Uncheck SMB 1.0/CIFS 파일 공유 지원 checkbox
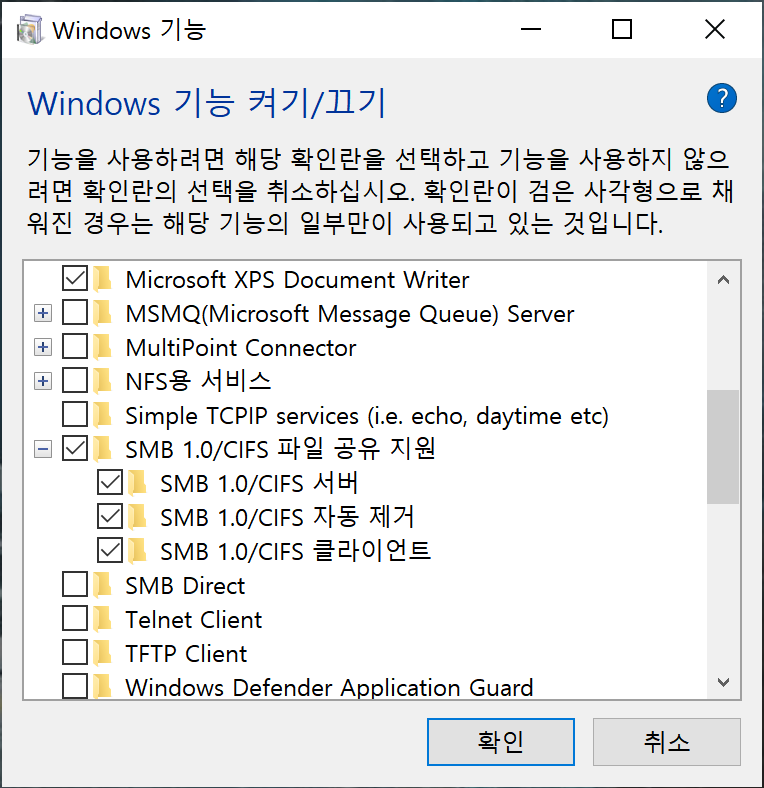Image resolution: width=764 pixels, height=788 pixels. click(75, 448)
